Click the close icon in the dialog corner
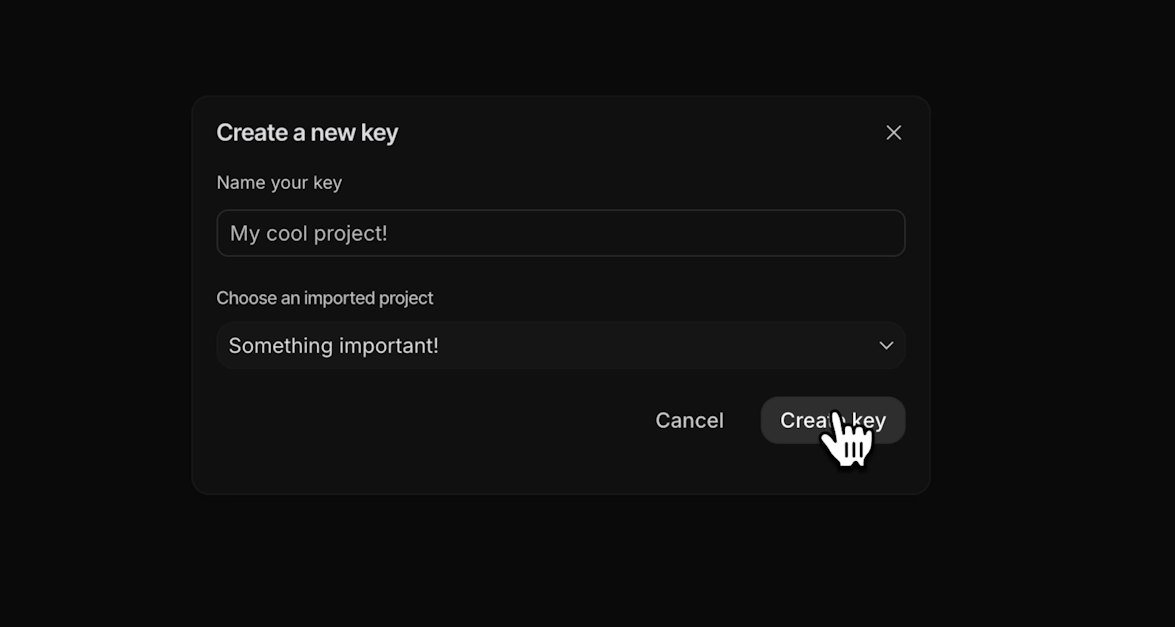The image size is (1175, 627). coord(893,131)
